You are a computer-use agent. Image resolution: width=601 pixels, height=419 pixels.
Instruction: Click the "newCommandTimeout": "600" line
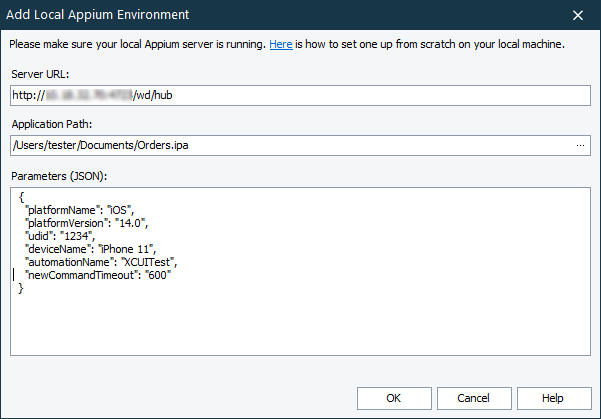tap(98, 275)
